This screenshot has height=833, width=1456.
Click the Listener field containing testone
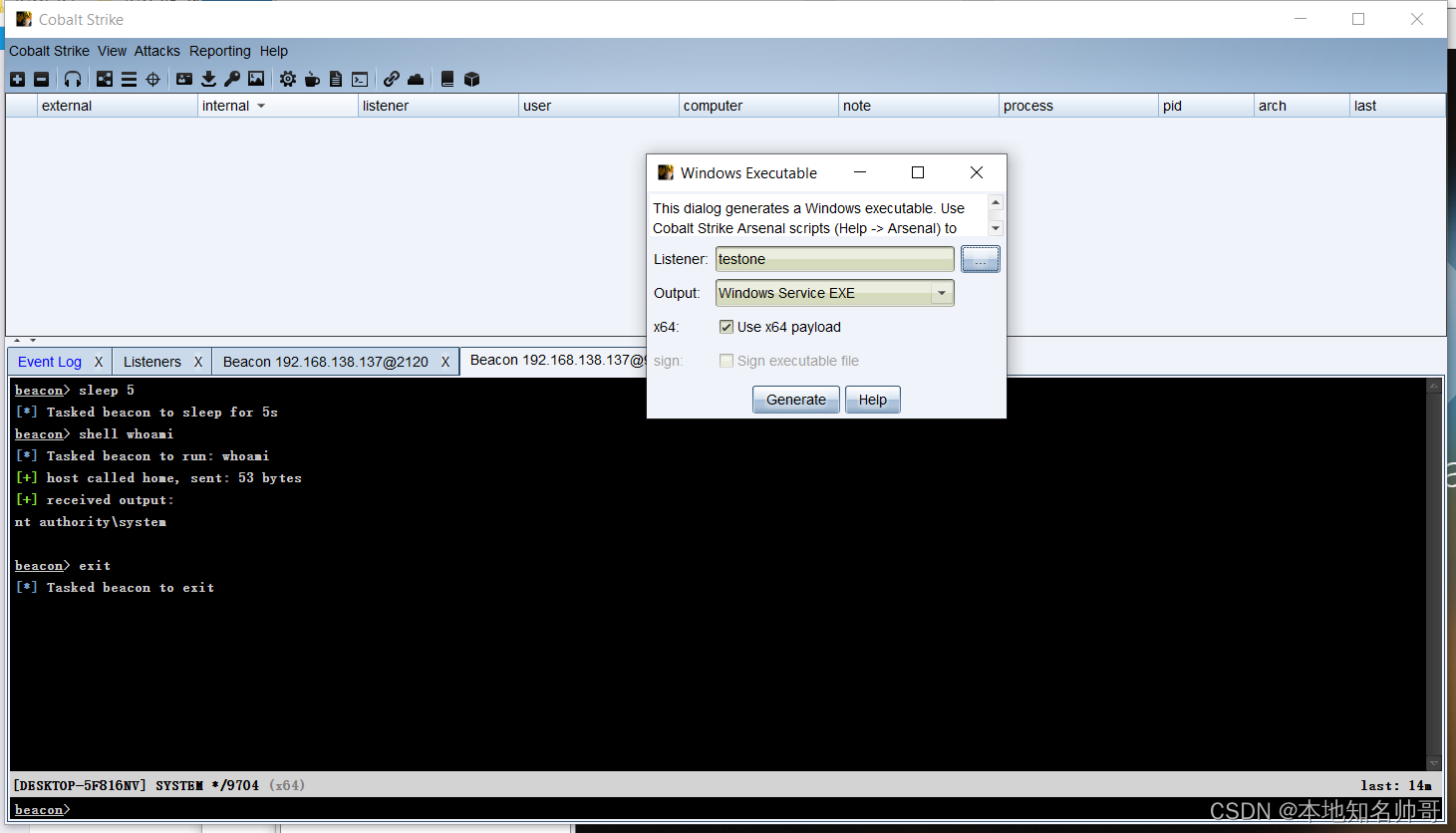(834, 259)
